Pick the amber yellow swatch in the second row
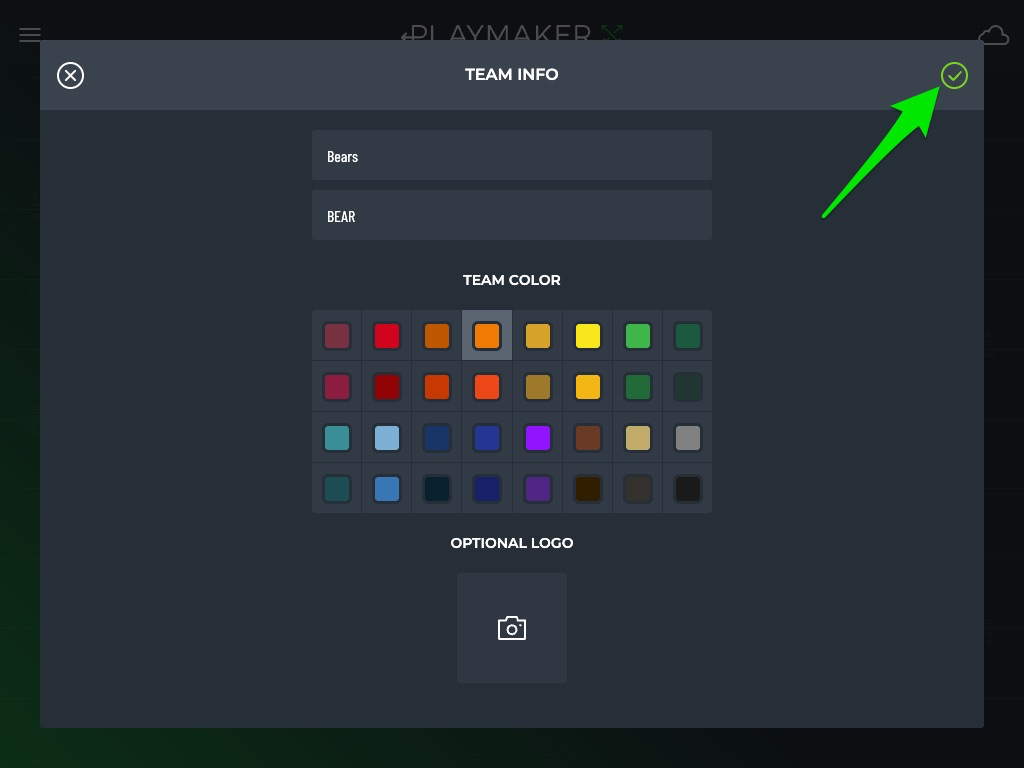This screenshot has width=1024, height=768. pyautogui.click(x=588, y=387)
